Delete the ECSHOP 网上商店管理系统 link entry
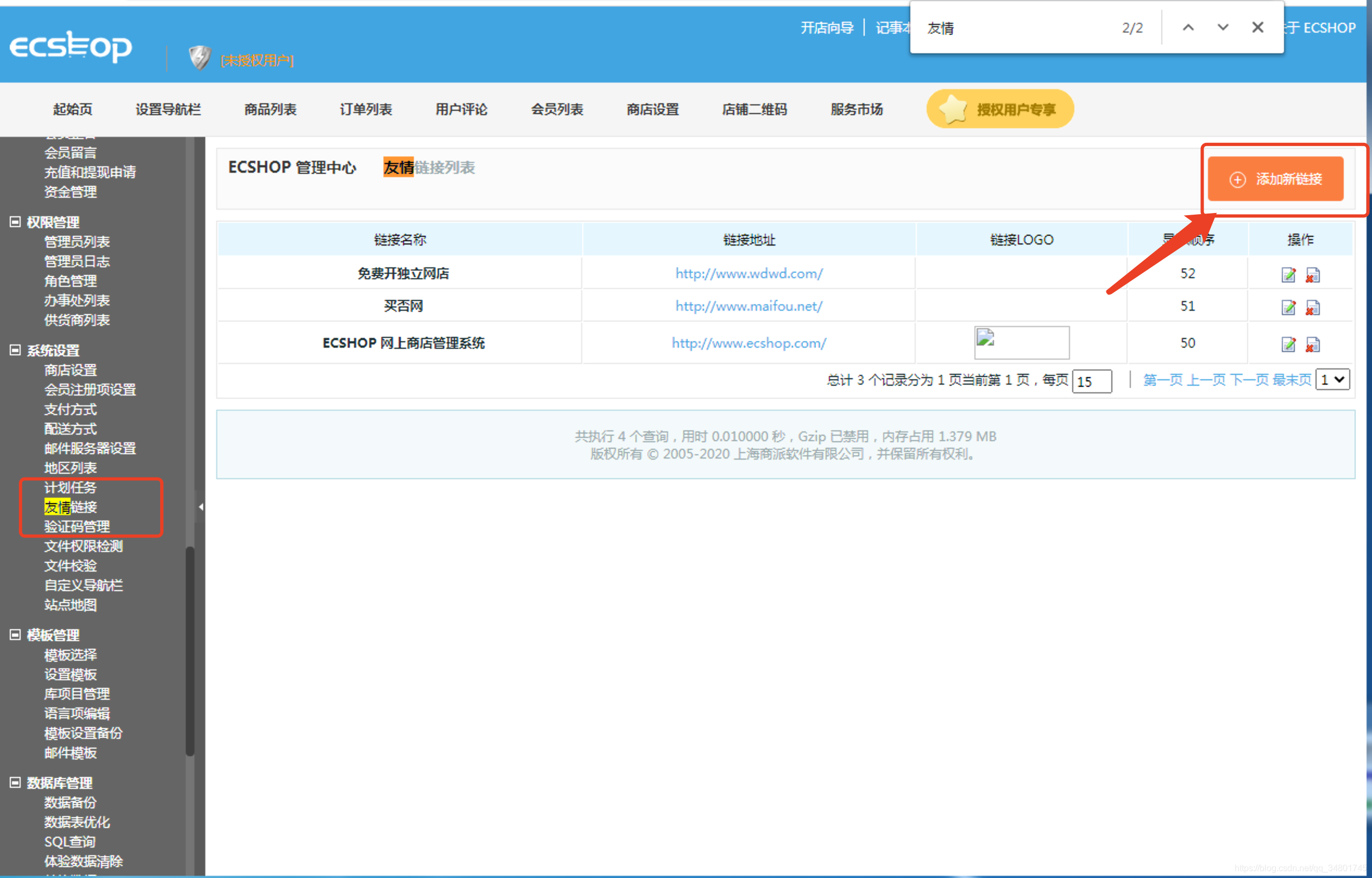 coord(1312,344)
